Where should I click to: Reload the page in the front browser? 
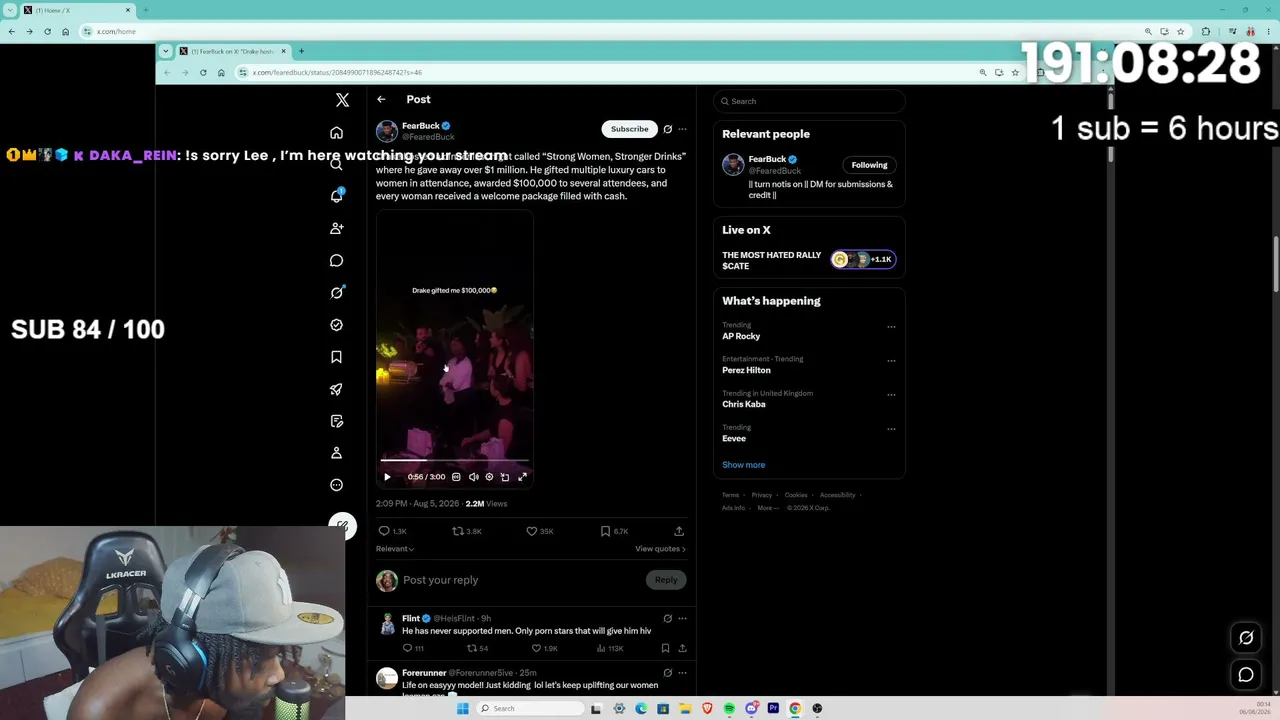203,72
